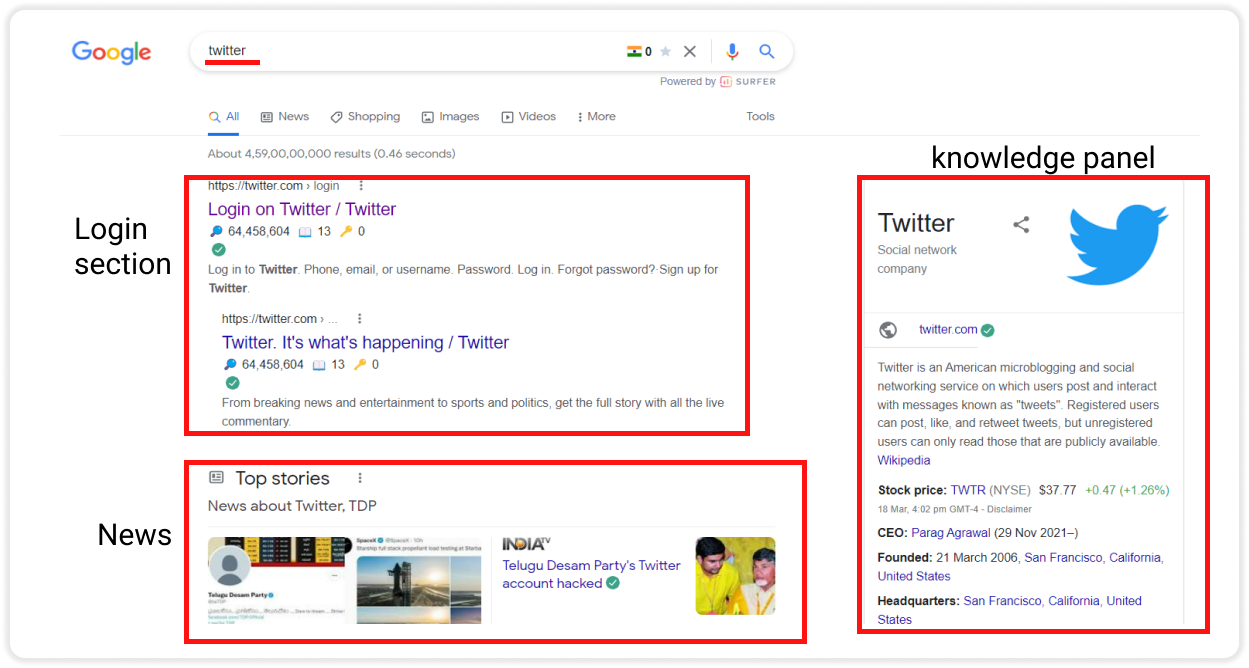1249x668 pixels.
Task: Switch to the Images tab
Action: pyautogui.click(x=450, y=117)
